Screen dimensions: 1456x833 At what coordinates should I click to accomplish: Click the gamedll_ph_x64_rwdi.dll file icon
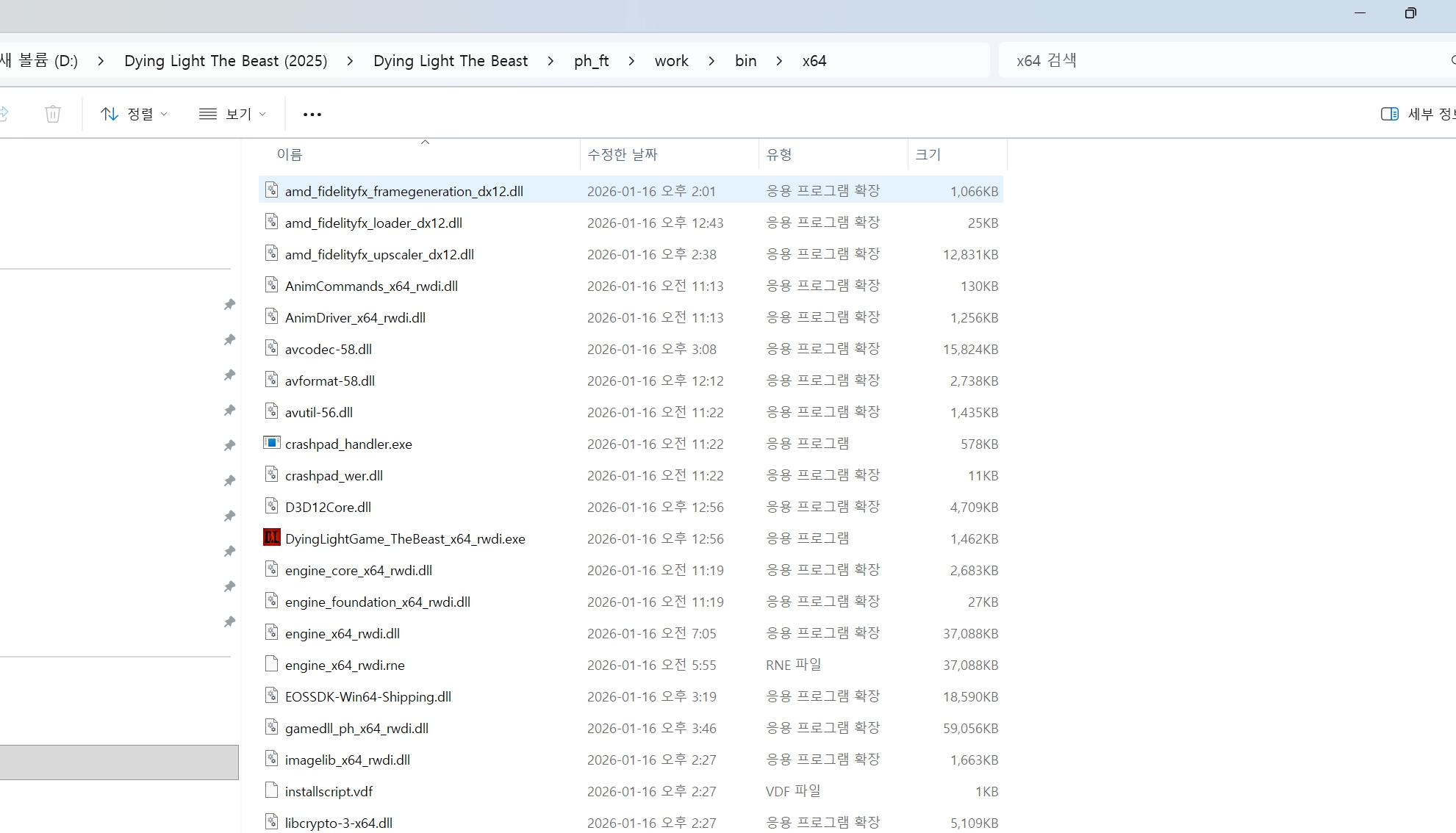(272, 727)
